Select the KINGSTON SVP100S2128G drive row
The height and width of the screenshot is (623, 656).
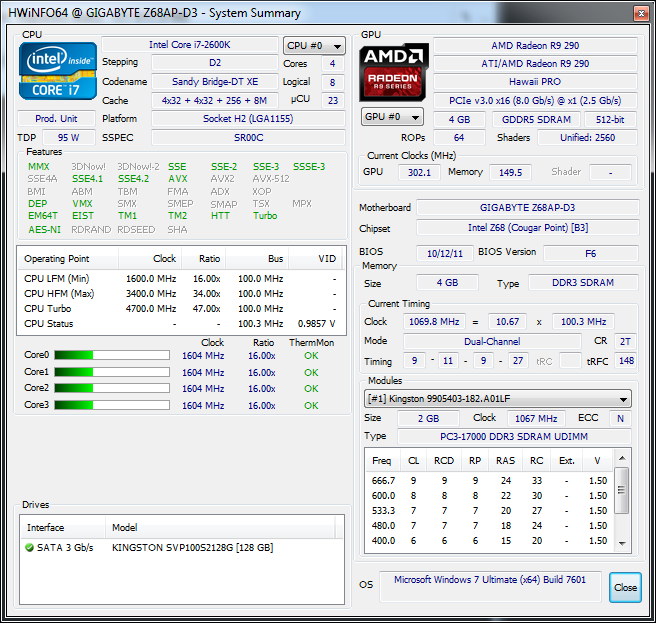click(x=182, y=548)
